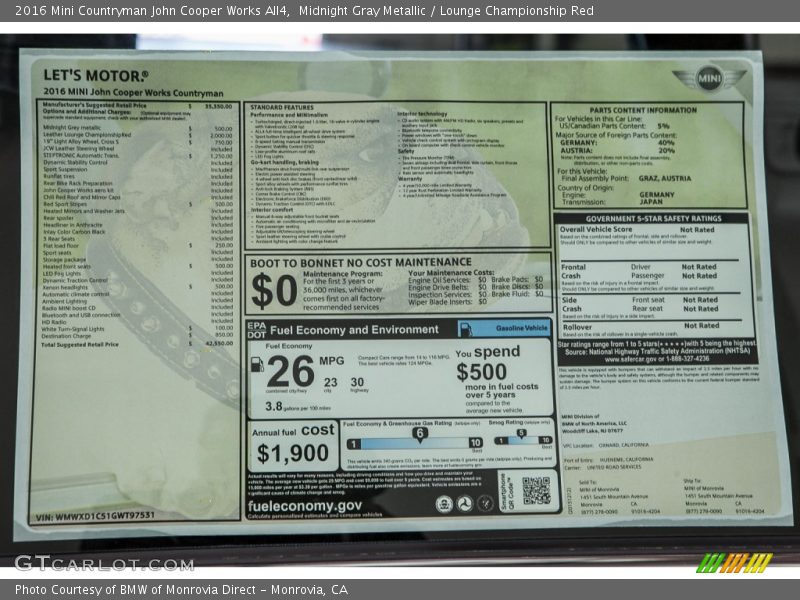Click the 'GERMANY:' parts content row
The width and height of the screenshot is (800, 600).
pyautogui.click(x=617, y=143)
